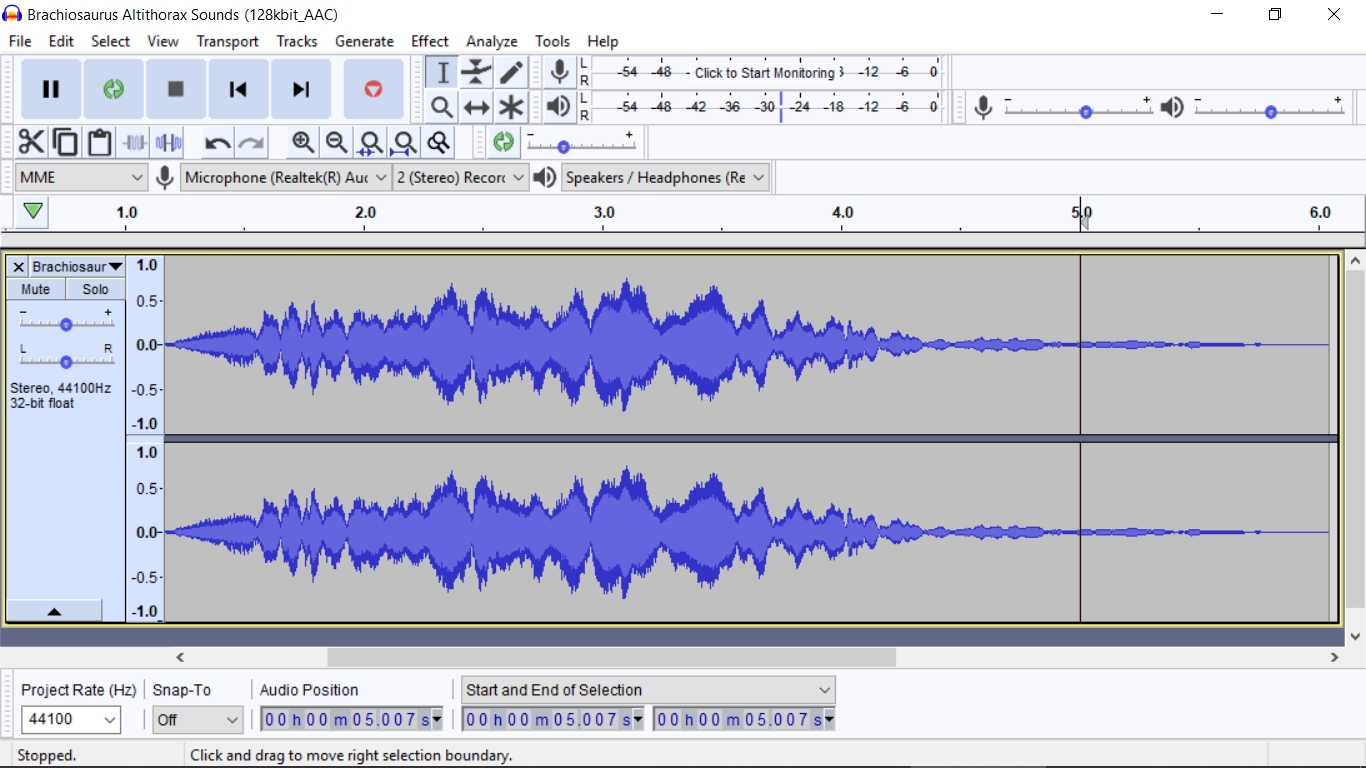Screen dimensions: 1366x768
Task: Adjust the recording volume slider
Action: click(1086, 112)
